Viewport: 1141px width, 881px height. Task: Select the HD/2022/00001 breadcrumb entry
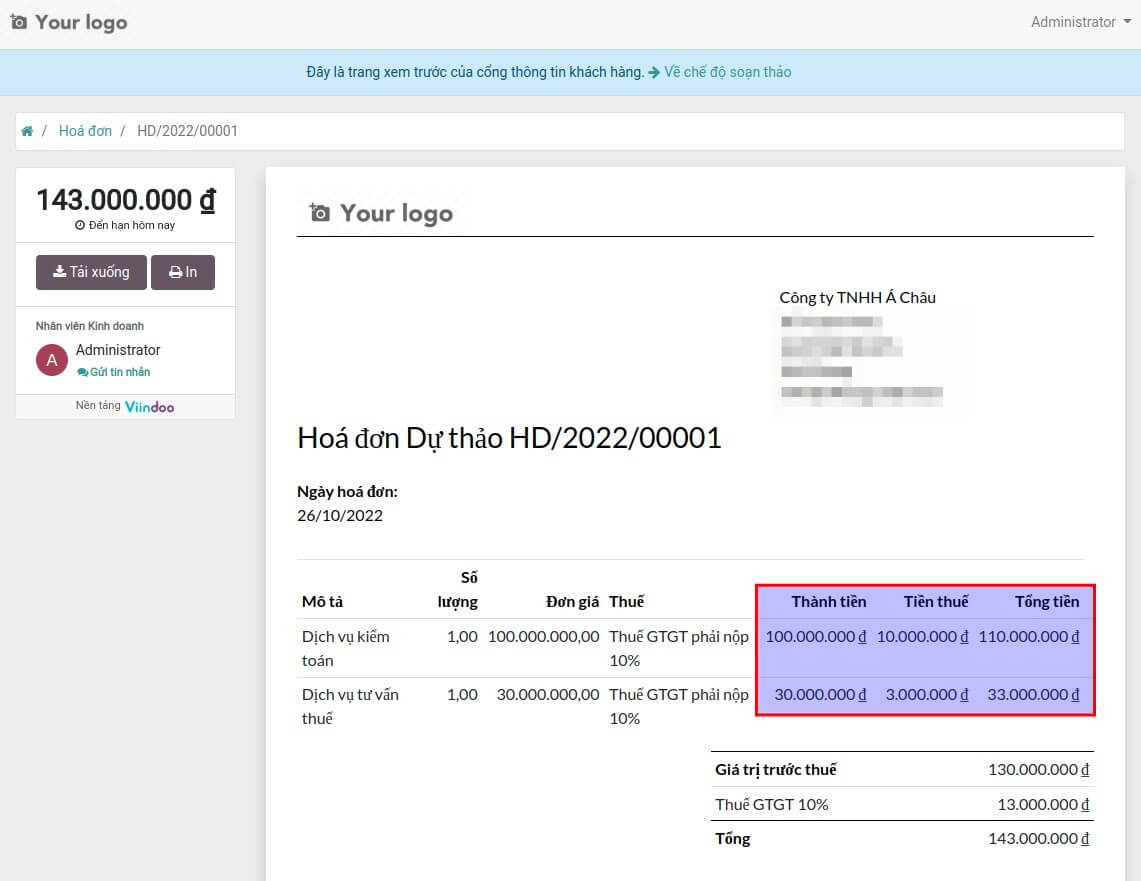tap(187, 130)
